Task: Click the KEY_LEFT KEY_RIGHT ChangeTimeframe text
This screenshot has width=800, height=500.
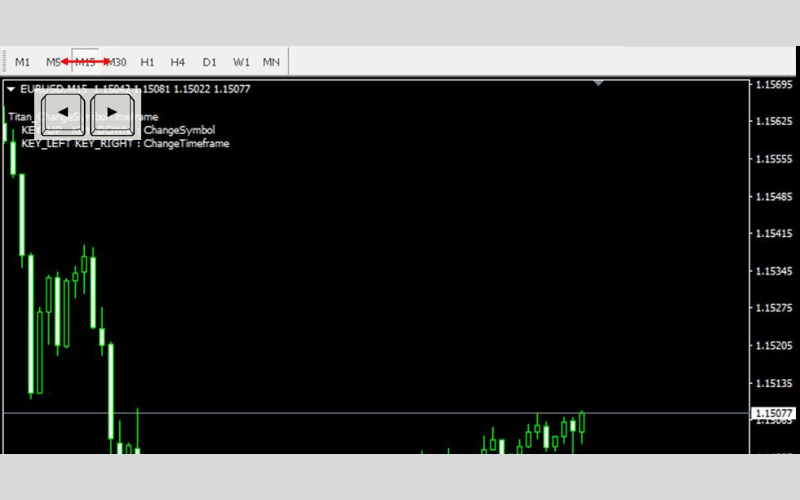Action: (x=125, y=144)
